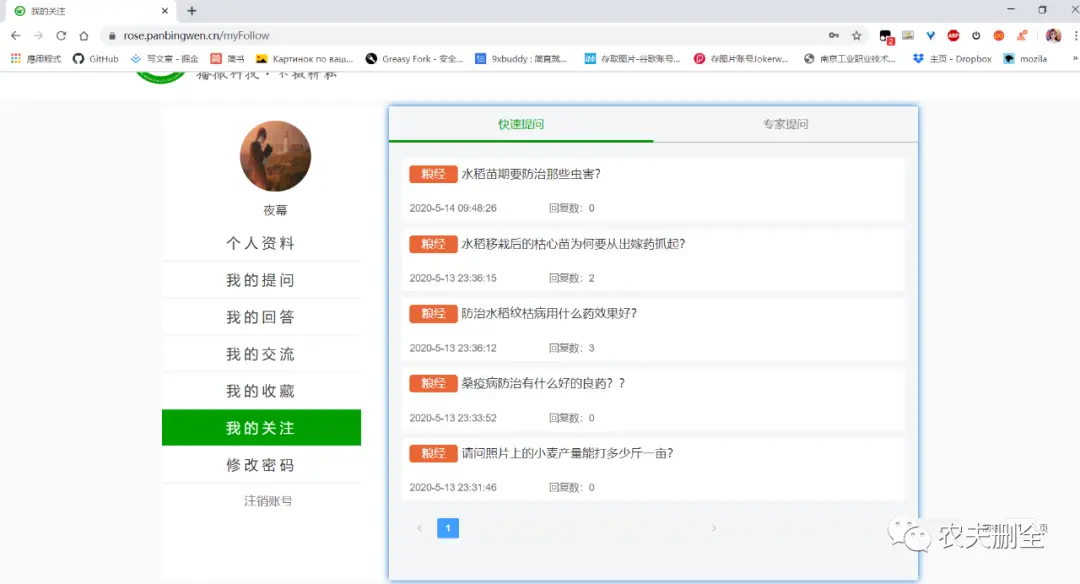The image size is (1080, 584).
Task: Switch to the 快速提问 tab
Action: pyautogui.click(x=521, y=124)
